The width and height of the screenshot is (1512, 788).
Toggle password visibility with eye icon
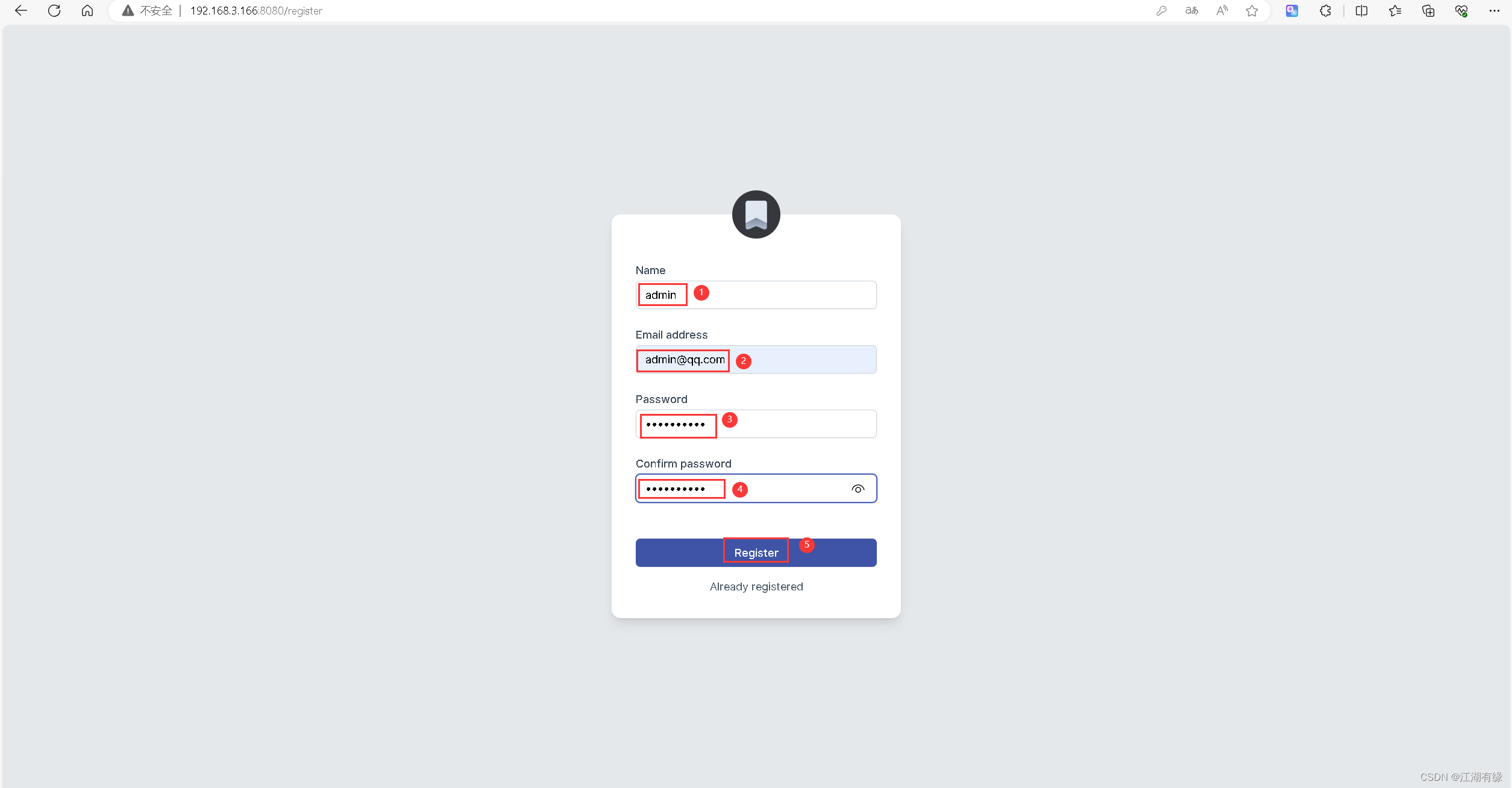pyautogui.click(x=857, y=489)
